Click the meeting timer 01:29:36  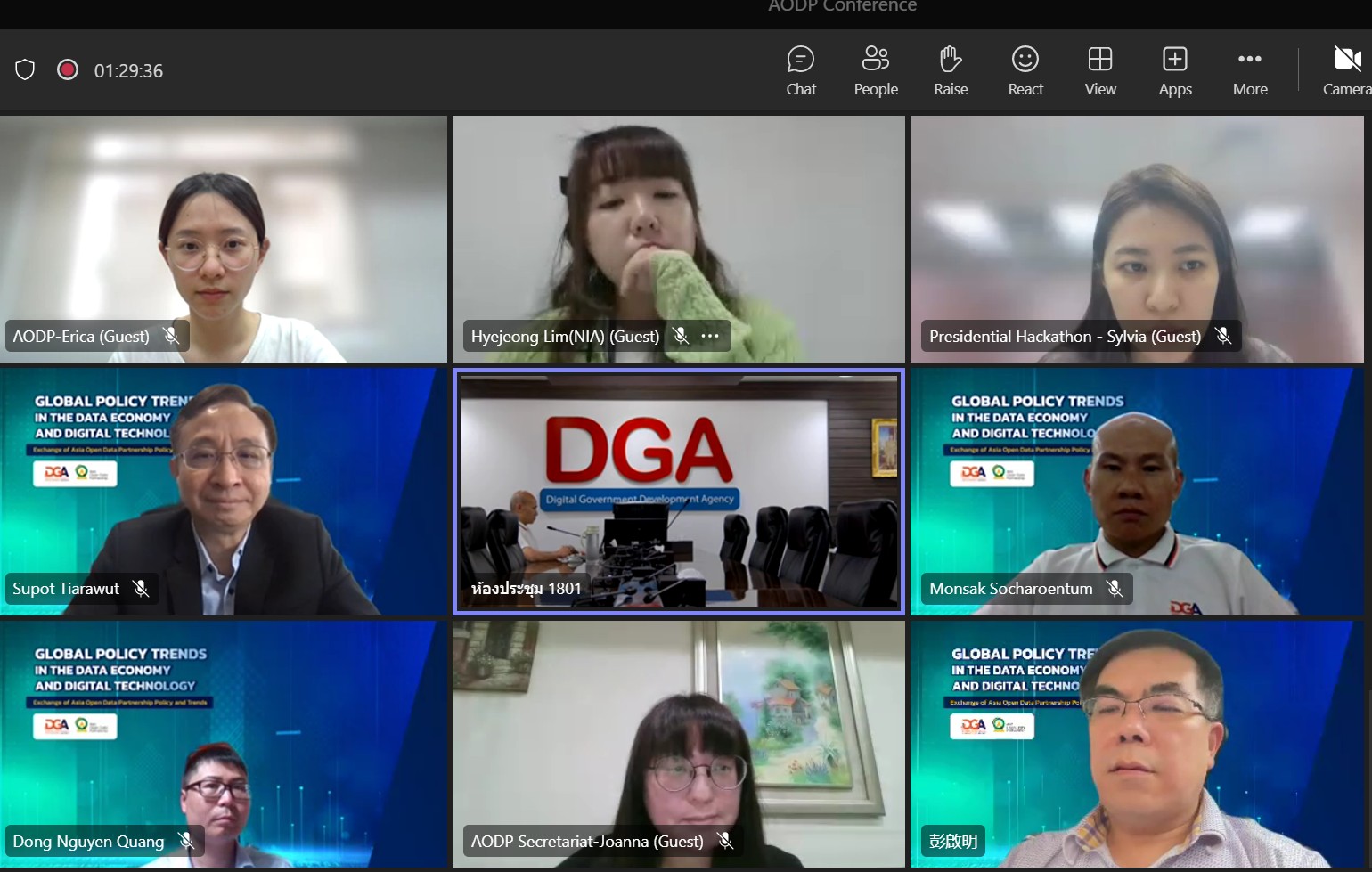pos(128,70)
